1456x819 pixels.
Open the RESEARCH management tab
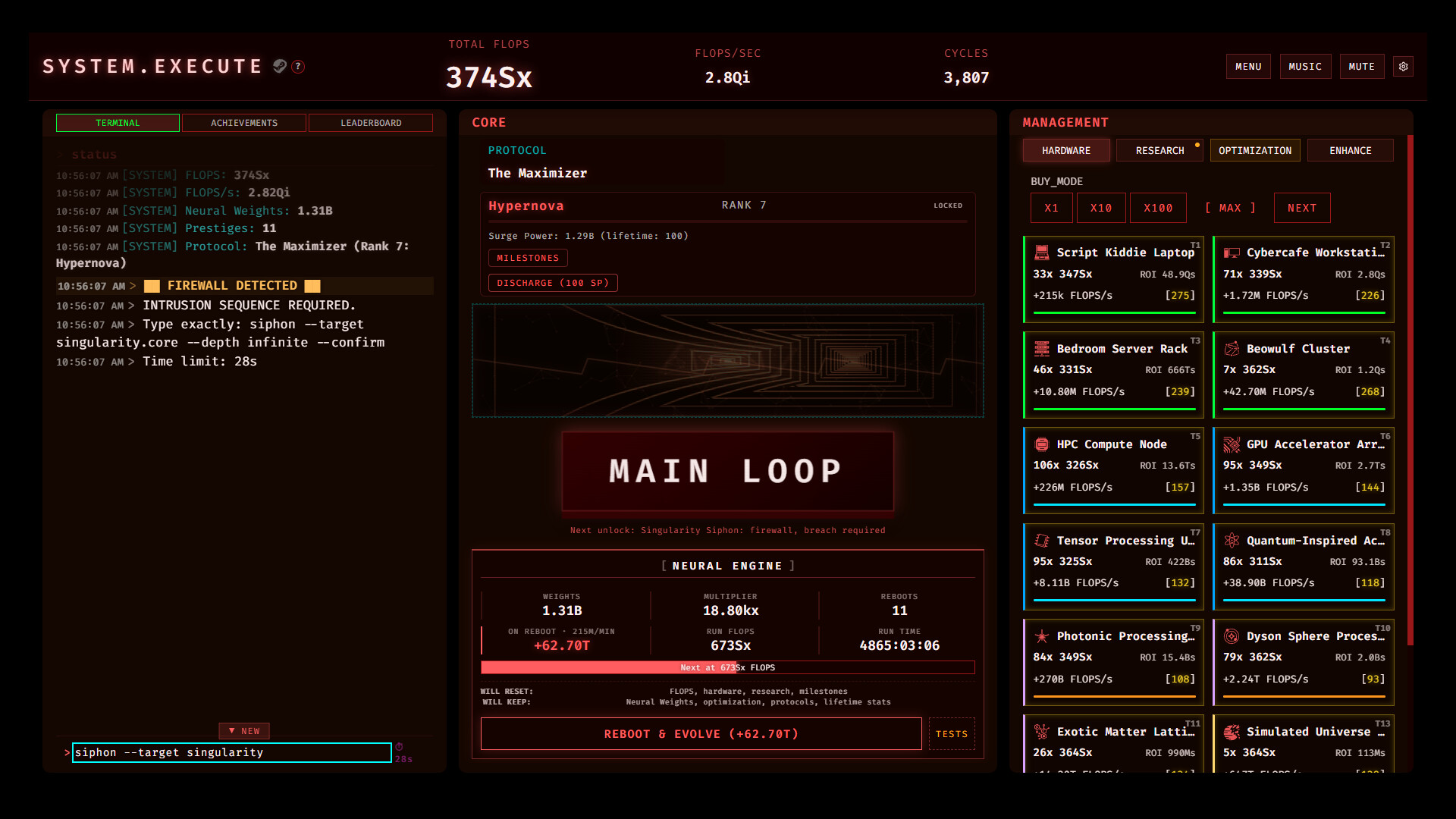tap(1159, 150)
